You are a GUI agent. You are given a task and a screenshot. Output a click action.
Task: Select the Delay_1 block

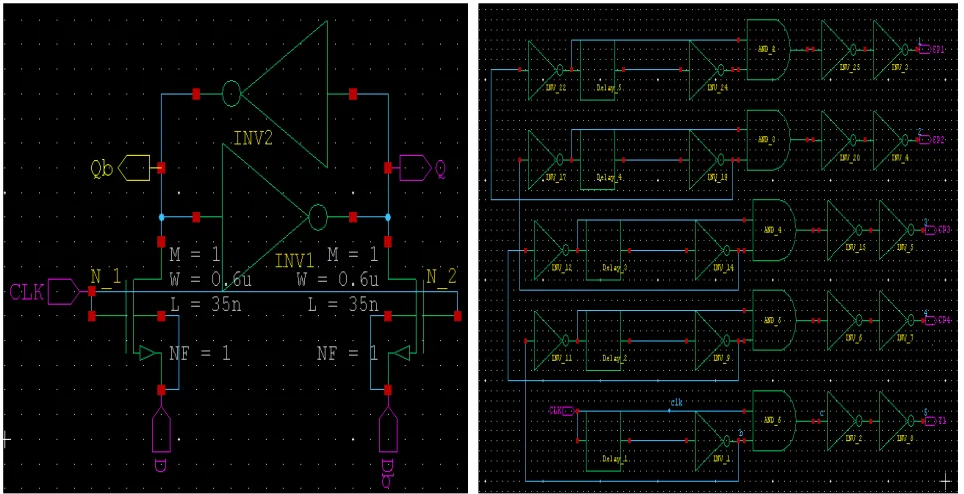pyautogui.click(x=604, y=441)
